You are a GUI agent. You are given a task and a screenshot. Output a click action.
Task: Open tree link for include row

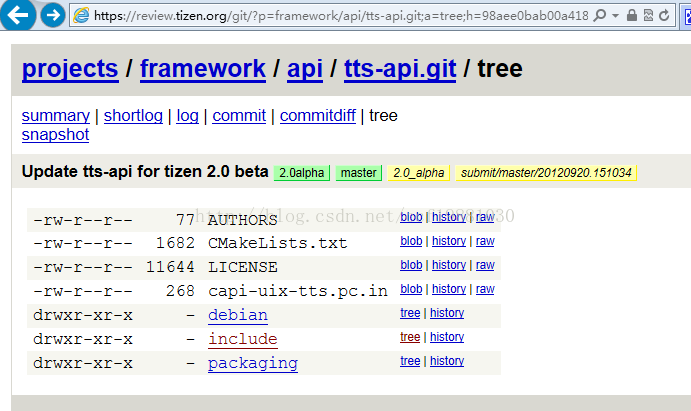click(410, 337)
